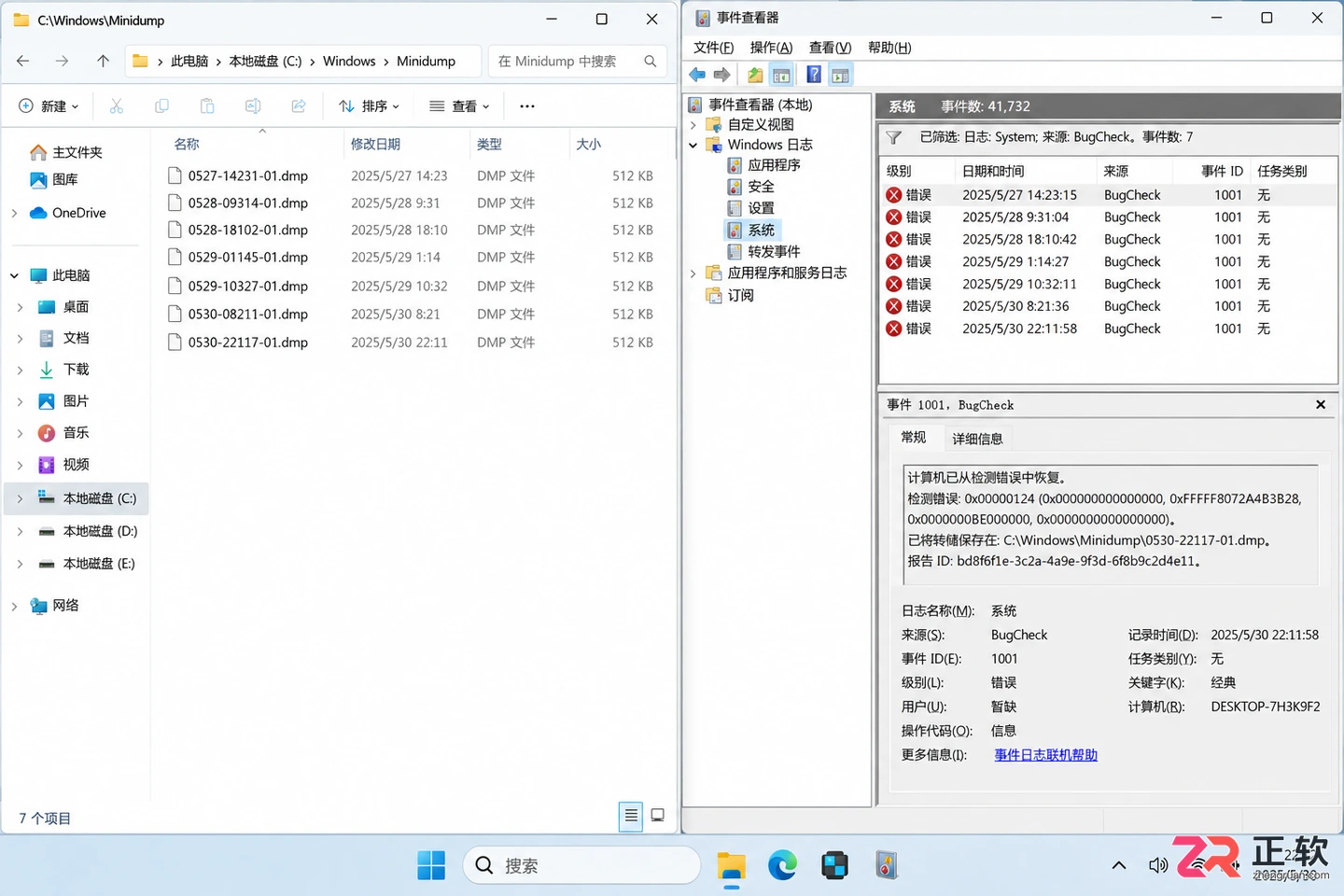Click the Windows Start button
1344x896 pixels.
(x=431, y=865)
